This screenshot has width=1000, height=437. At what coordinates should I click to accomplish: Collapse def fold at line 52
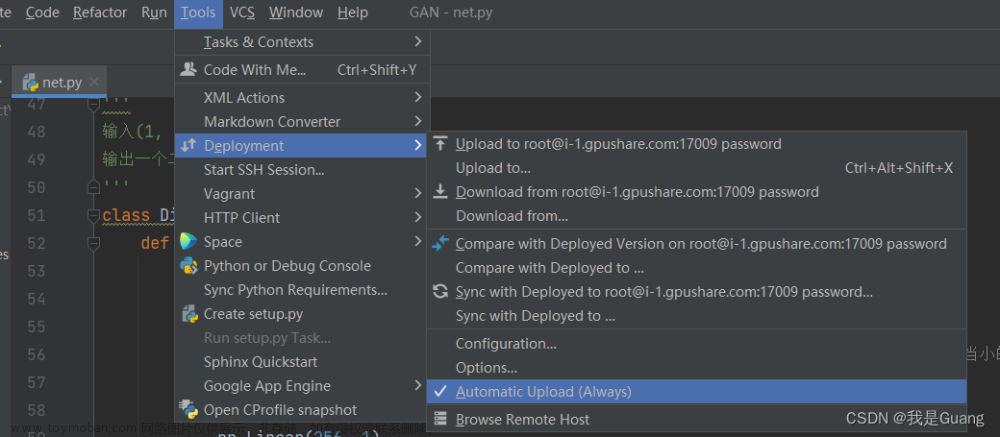tap(94, 243)
